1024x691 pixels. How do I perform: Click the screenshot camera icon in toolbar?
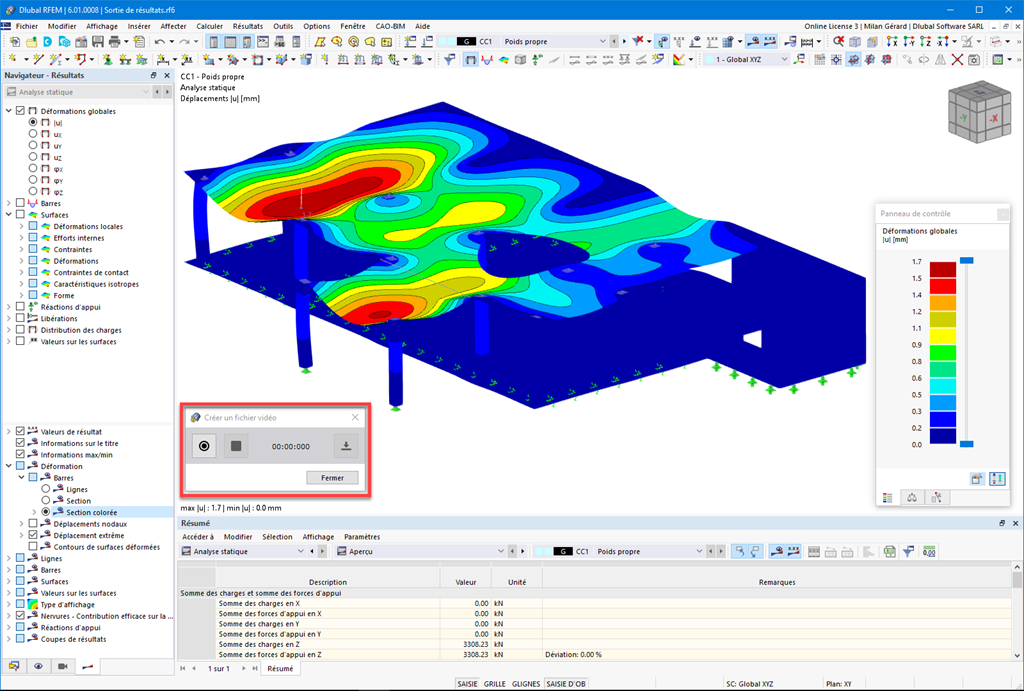click(x=974, y=59)
